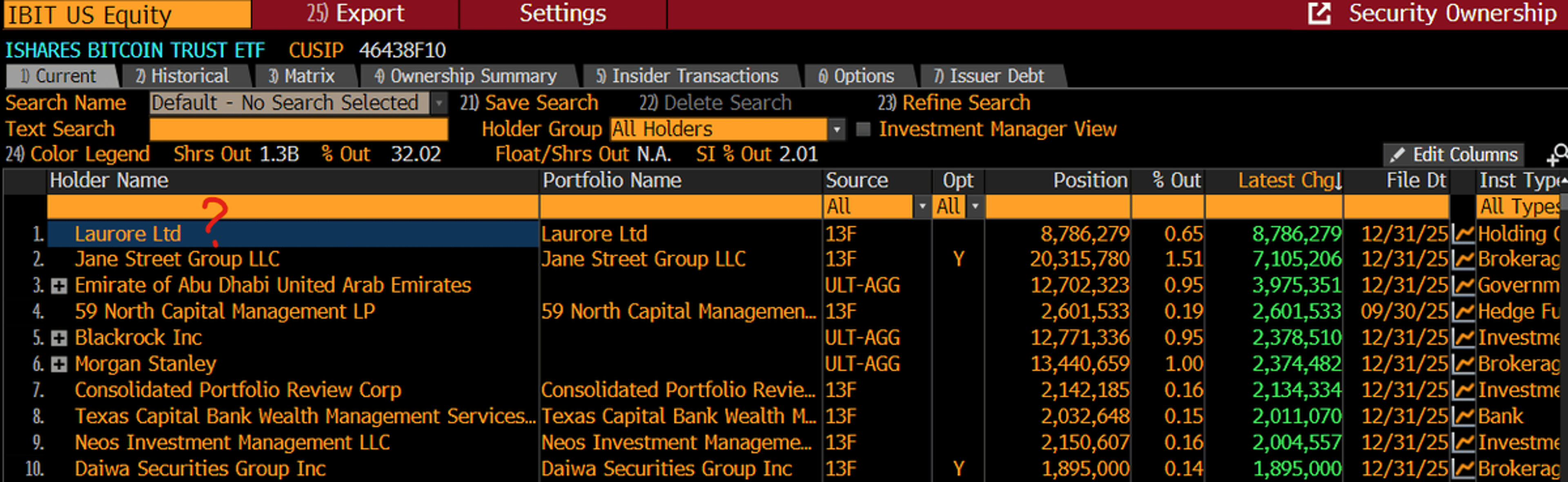The height and width of the screenshot is (482, 1568).
Task: Click chart icon on Neos Investment row
Action: [x=1463, y=443]
